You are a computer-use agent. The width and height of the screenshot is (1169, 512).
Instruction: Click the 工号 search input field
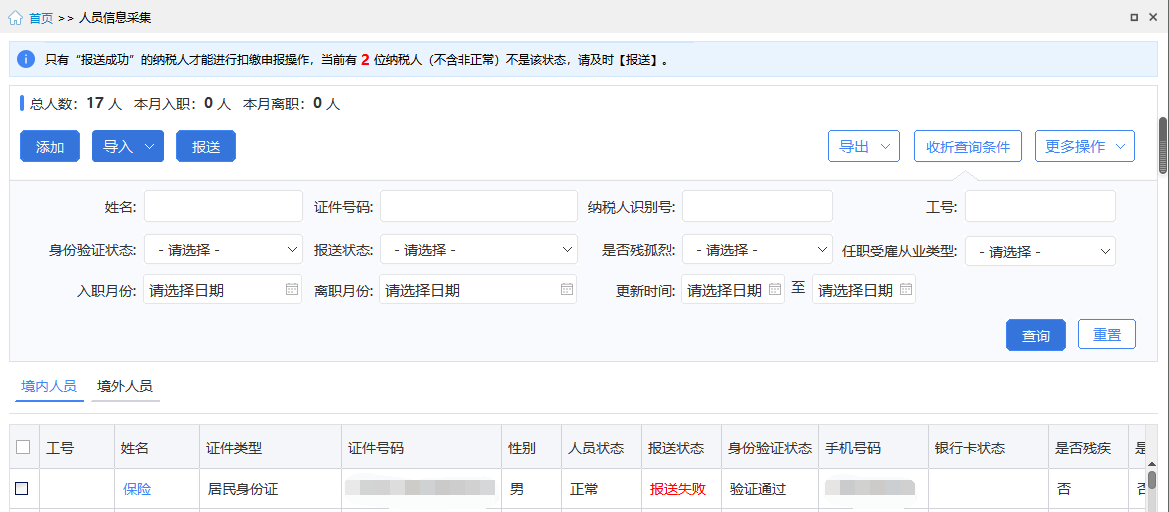1041,206
